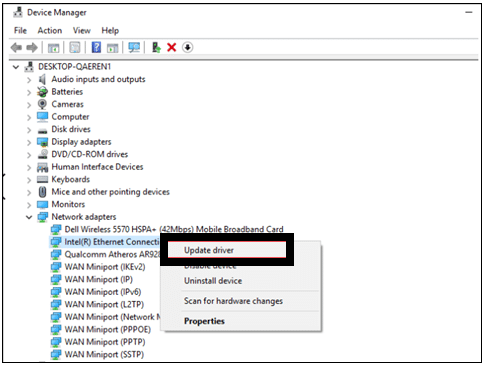Image resolution: width=485 pixels, height=366 pixels.
Task: Expand the Keyboards category
Action: point(29,180)
